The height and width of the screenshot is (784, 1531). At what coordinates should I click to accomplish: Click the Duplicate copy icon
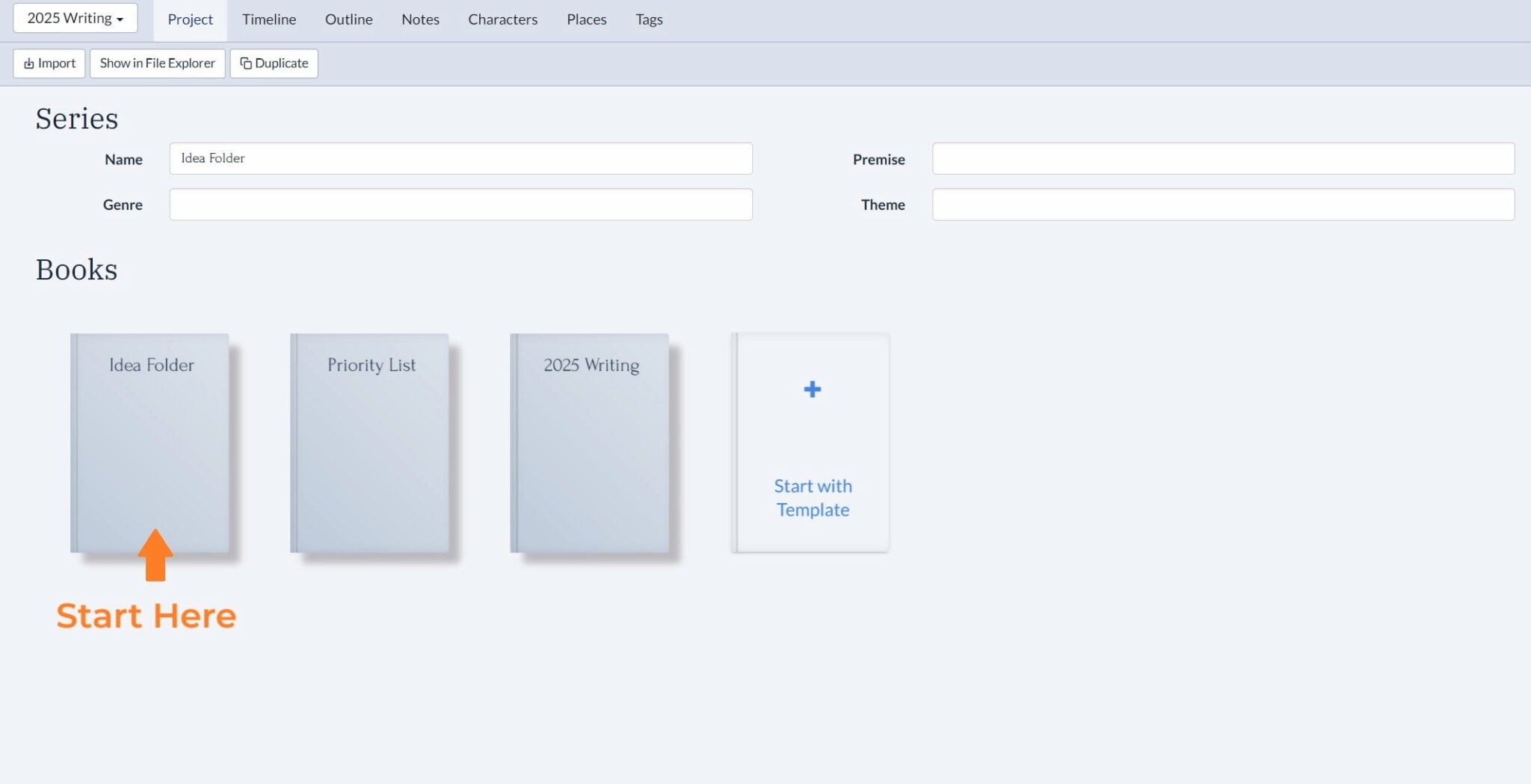245,63
